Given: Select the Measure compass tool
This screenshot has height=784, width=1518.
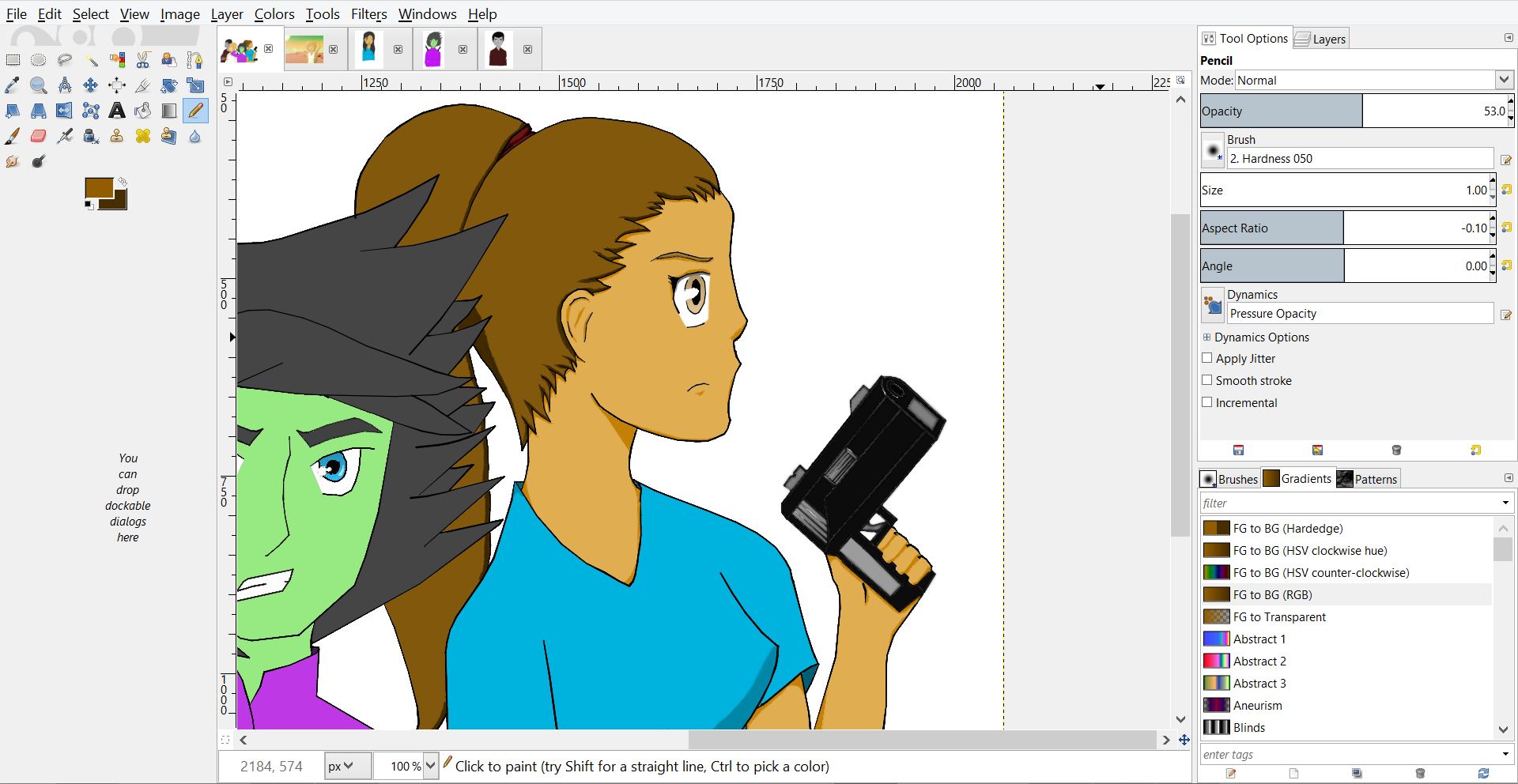Looking at the screenshot, I should 65,85.
